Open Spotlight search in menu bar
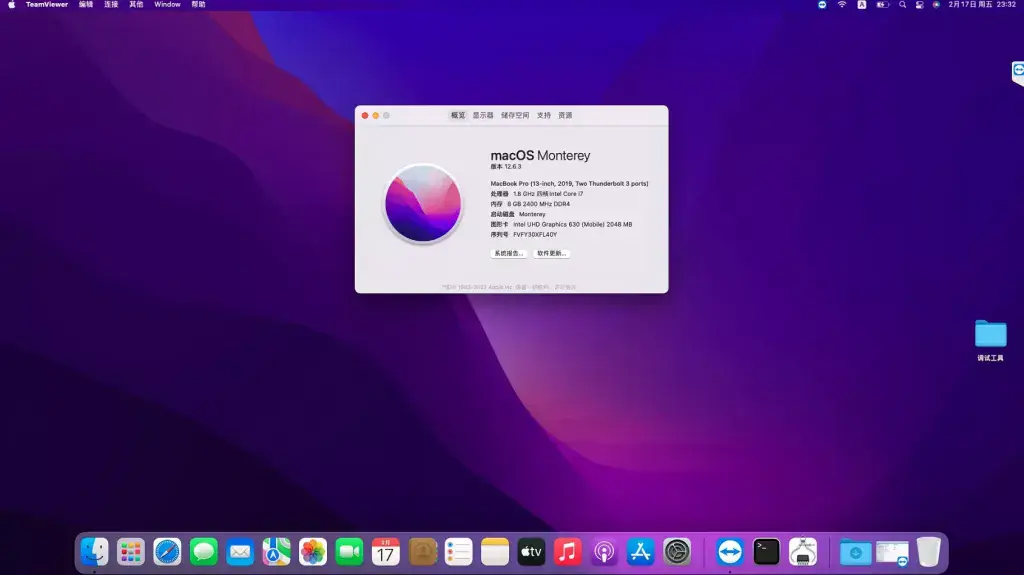The width and height of the screenshot is (1024, 575). click(x=903, y=5)
